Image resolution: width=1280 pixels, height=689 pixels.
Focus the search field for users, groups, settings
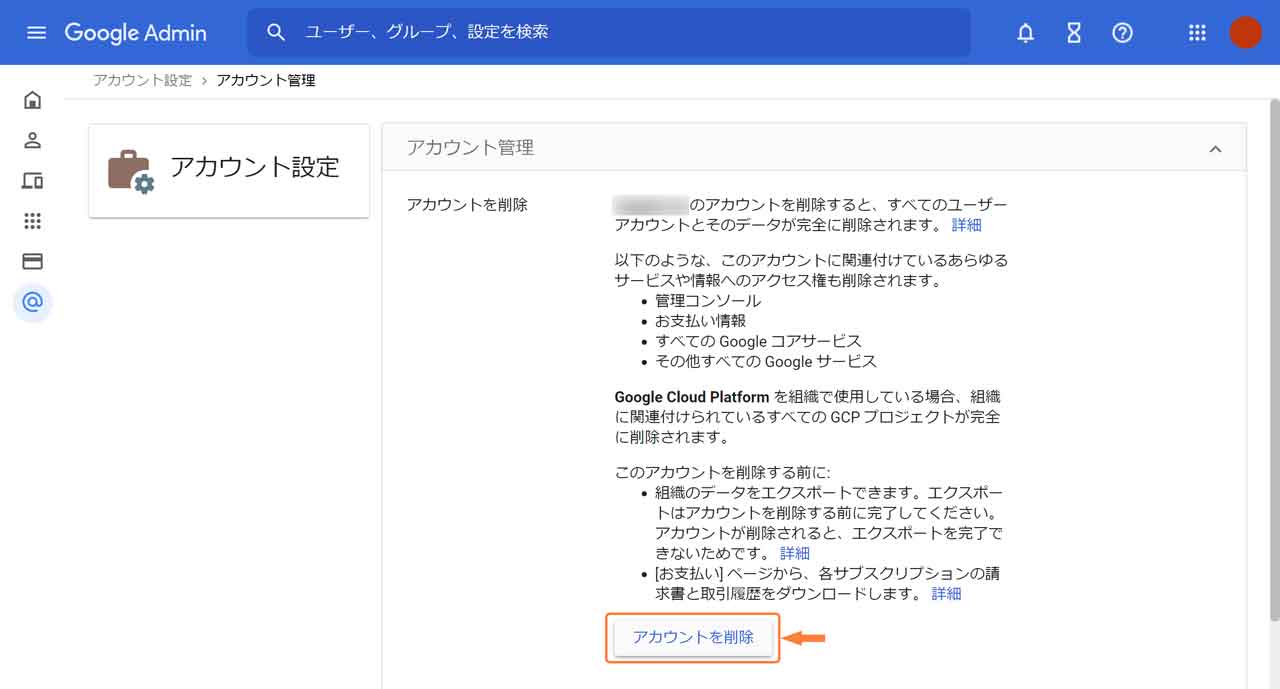click(609, 32)
